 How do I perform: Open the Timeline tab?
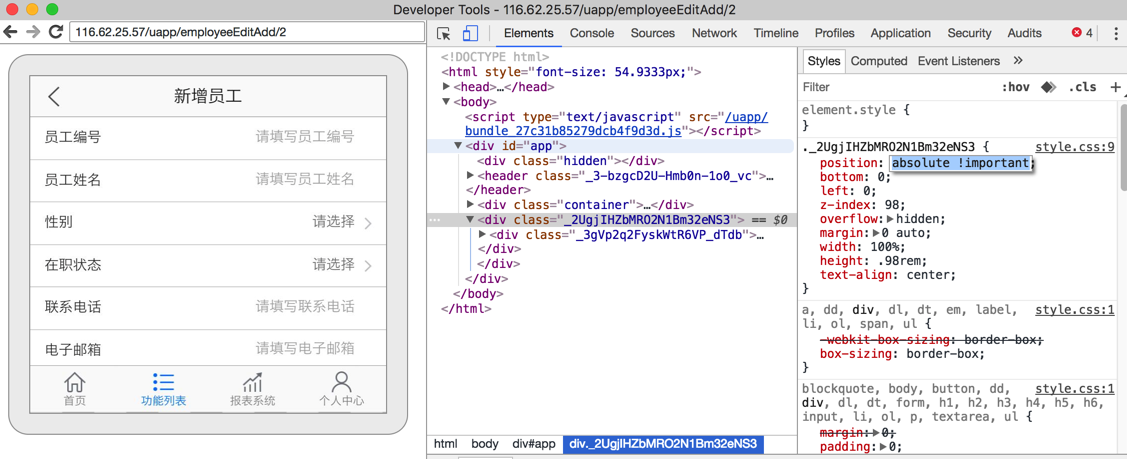tap(776, 33)
